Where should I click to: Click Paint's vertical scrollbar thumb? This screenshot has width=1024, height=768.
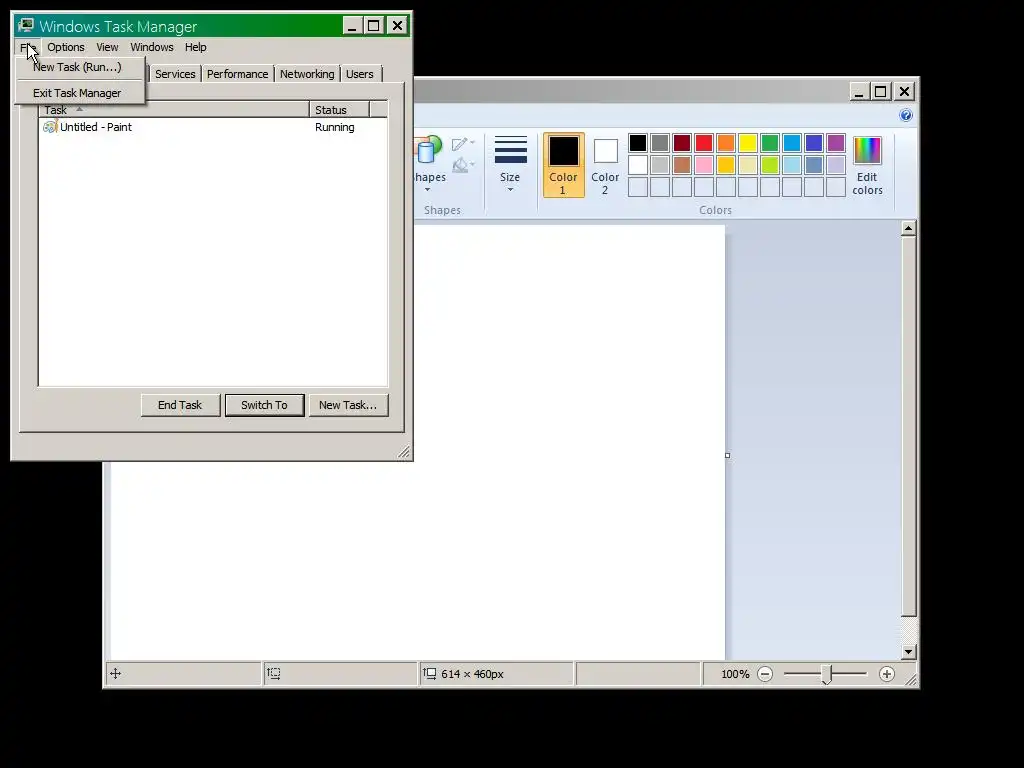pos(908,426)
